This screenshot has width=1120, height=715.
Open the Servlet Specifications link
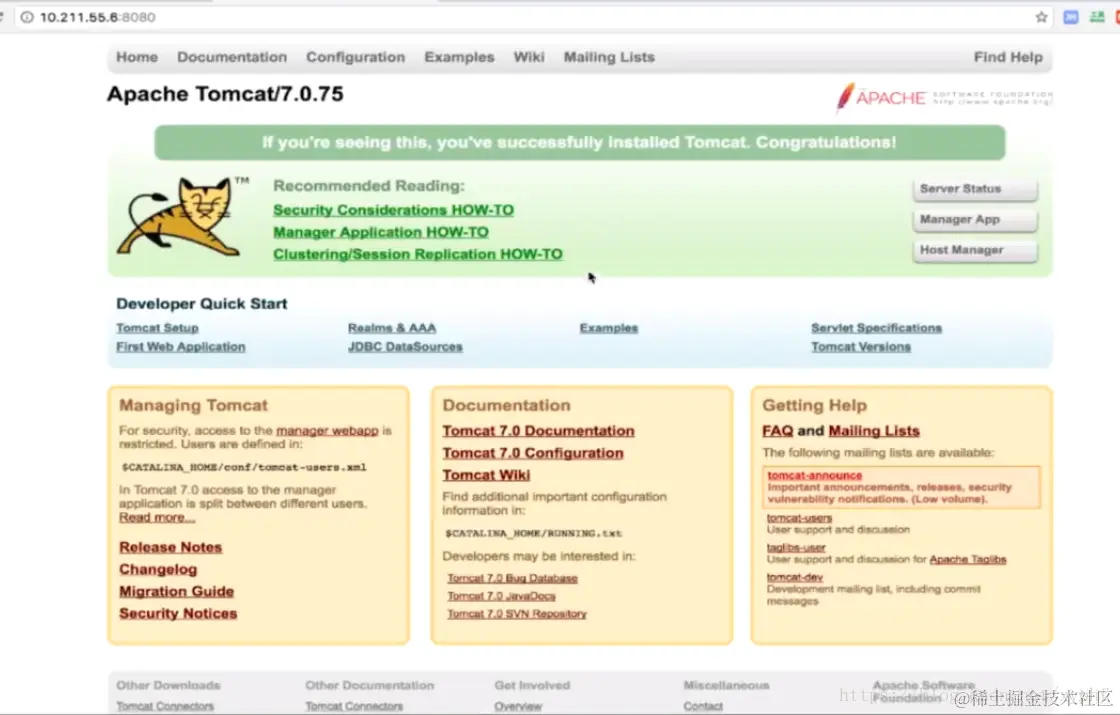pyautogui.click(x=876, y=328)
